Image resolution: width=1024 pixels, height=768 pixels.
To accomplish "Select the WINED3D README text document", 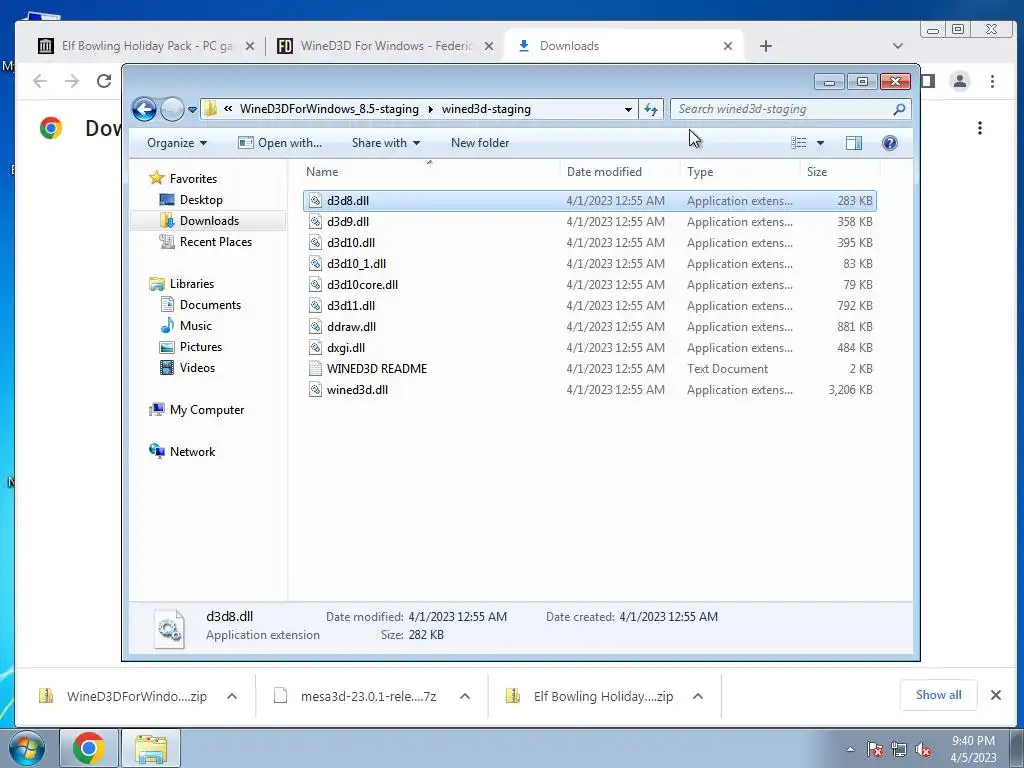I will (590, 368).
